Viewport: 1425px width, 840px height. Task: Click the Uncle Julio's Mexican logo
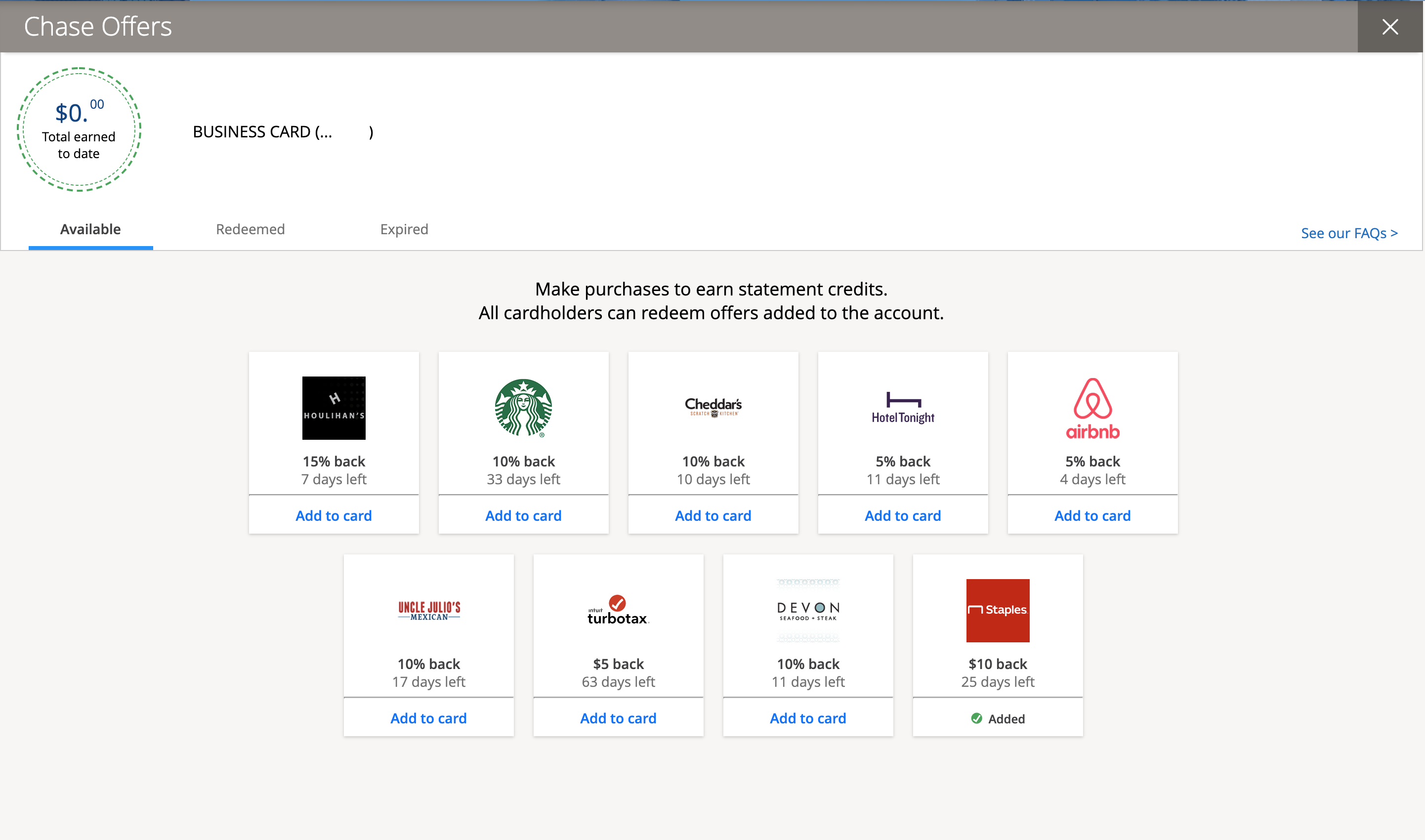pyautogui.click(x=429, y=611)
